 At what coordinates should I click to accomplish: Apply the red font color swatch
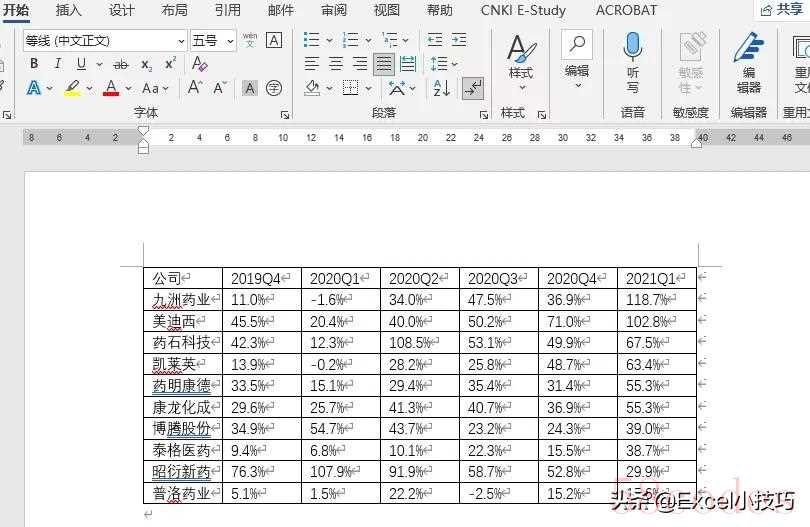point(111,88)
